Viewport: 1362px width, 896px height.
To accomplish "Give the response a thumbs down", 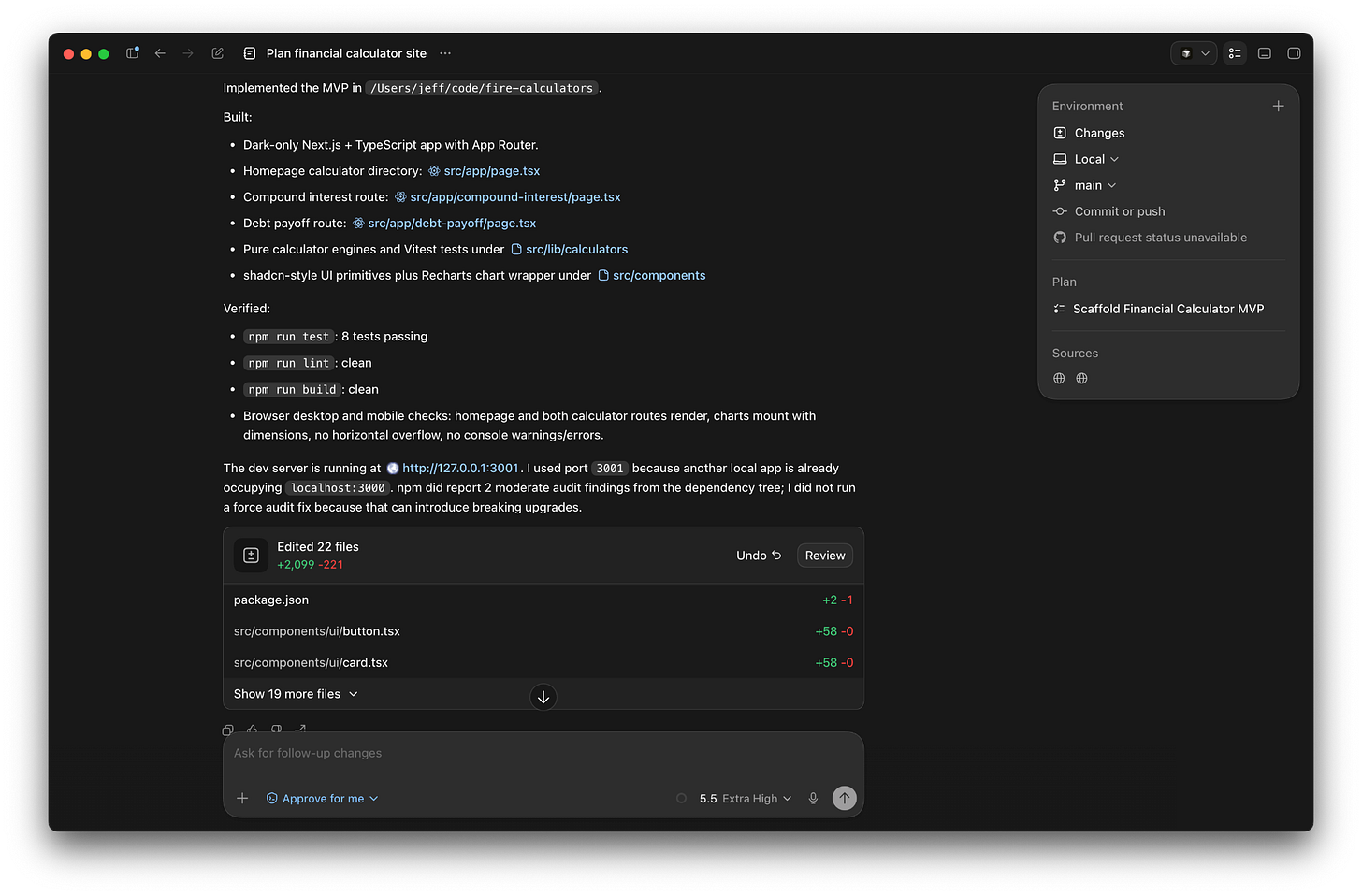I will click(x=276, y=730).
